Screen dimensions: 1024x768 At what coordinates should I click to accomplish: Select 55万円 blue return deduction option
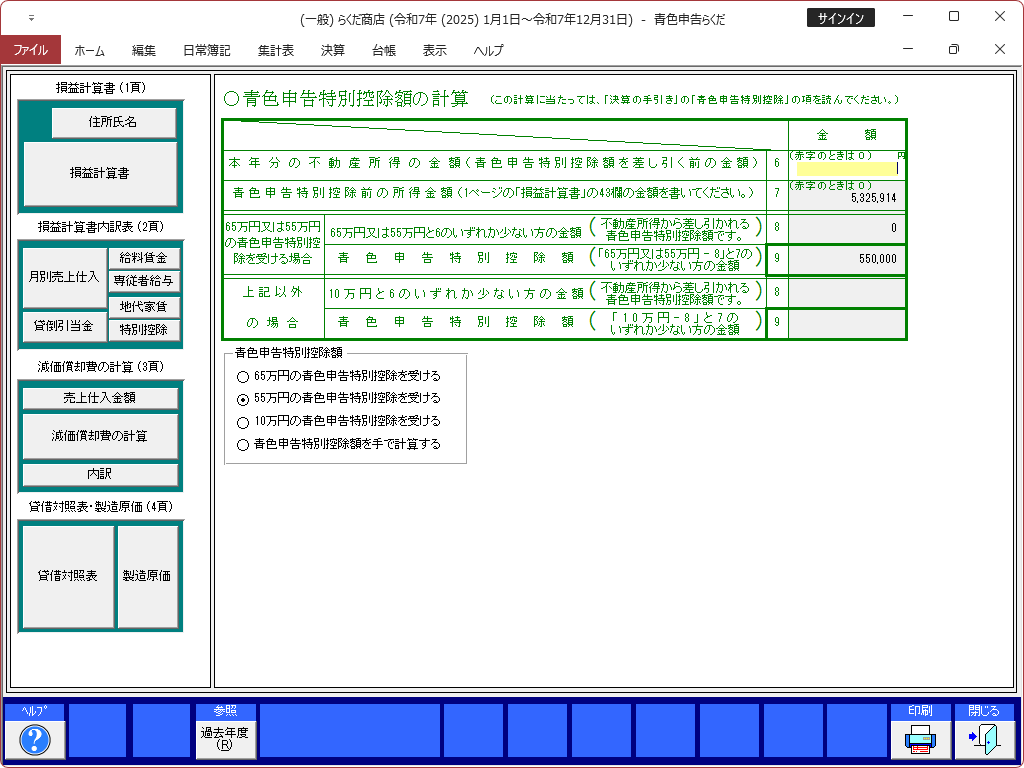click(x=242, y=399)
